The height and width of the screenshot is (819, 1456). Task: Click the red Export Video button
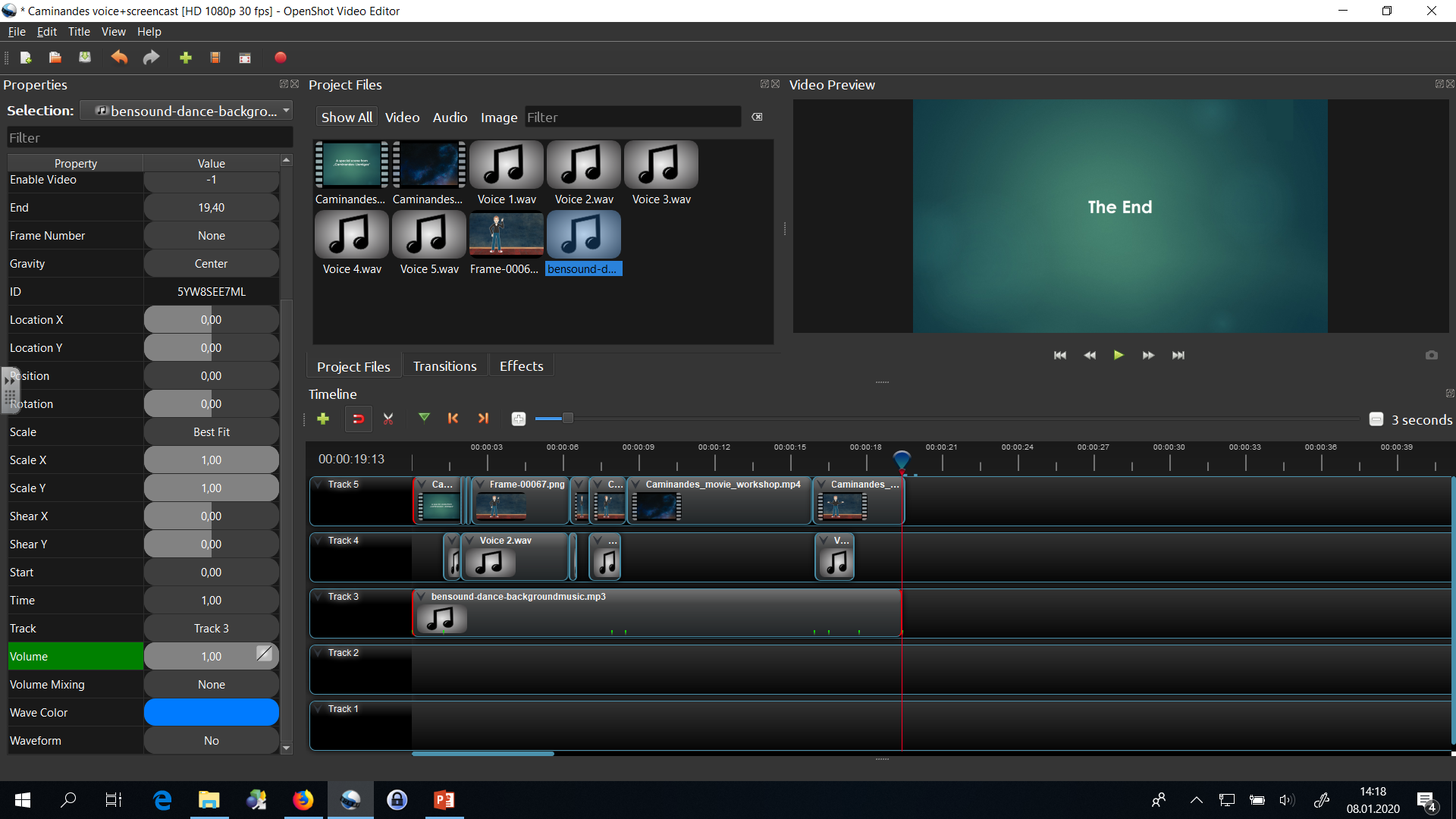[x=280, y=58]
